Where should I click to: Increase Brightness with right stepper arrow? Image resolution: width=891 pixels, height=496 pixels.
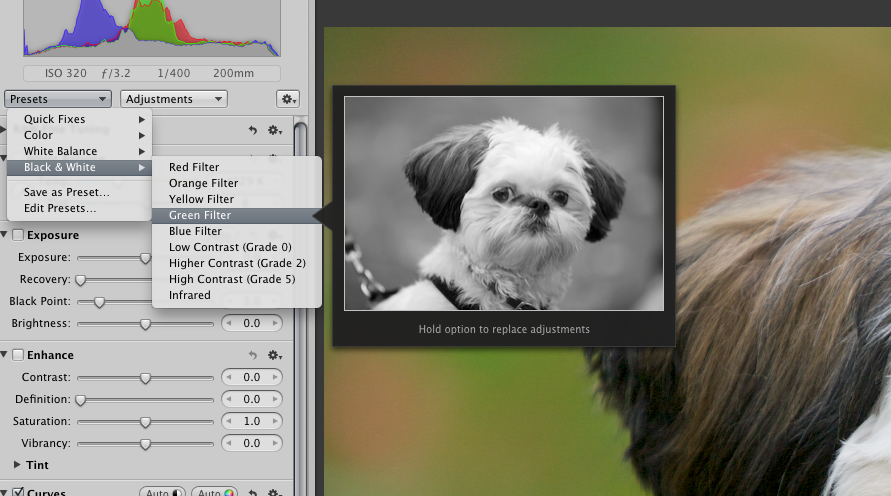275,323
